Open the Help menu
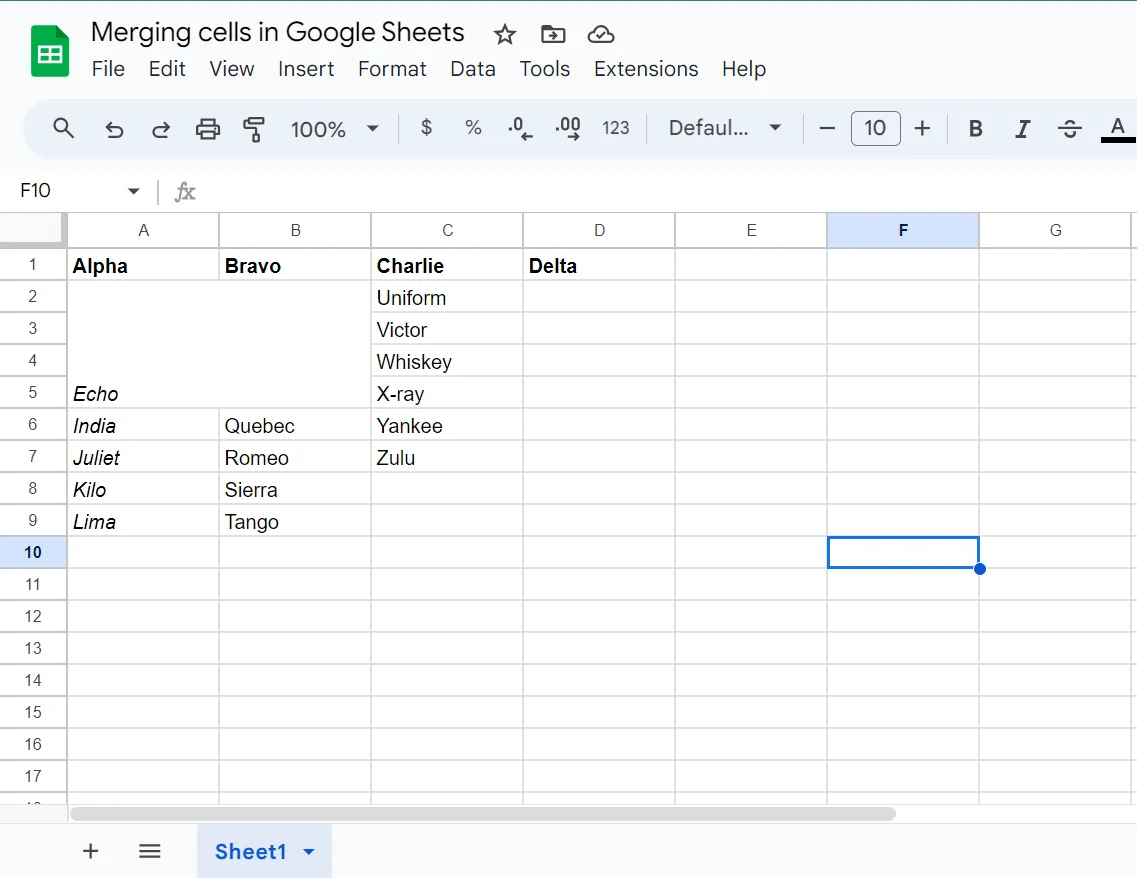 (x=744, y=69)
